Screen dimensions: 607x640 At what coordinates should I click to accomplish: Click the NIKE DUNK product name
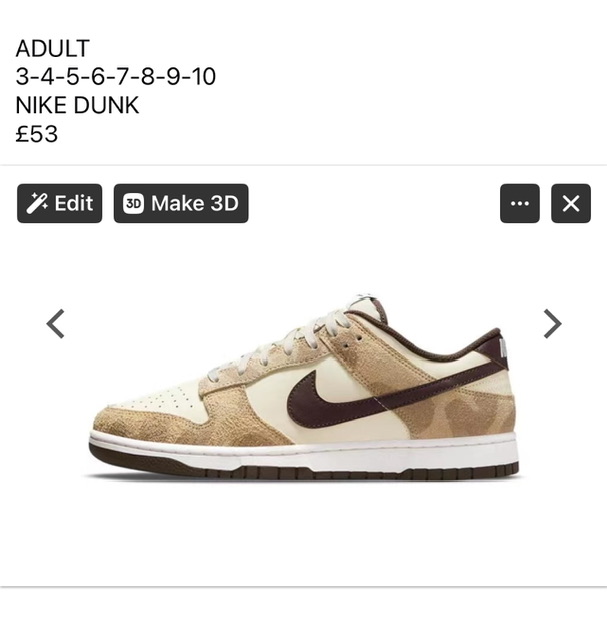[x=77, y=105]
